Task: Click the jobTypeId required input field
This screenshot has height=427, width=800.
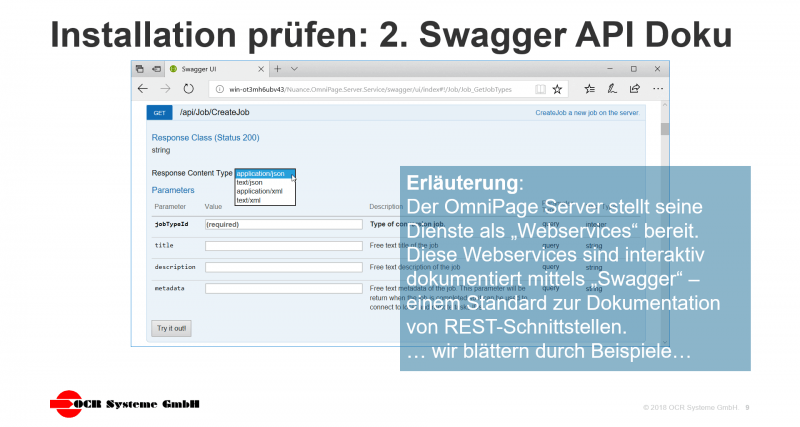Action: coord(284,224)
